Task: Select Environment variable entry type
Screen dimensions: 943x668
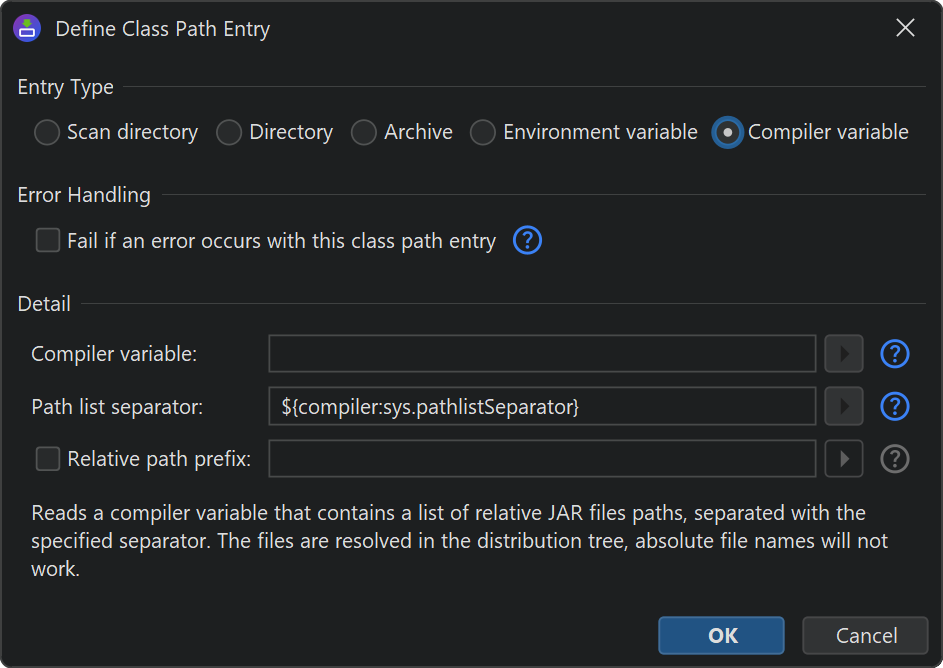Action: (x=483, y=133)
